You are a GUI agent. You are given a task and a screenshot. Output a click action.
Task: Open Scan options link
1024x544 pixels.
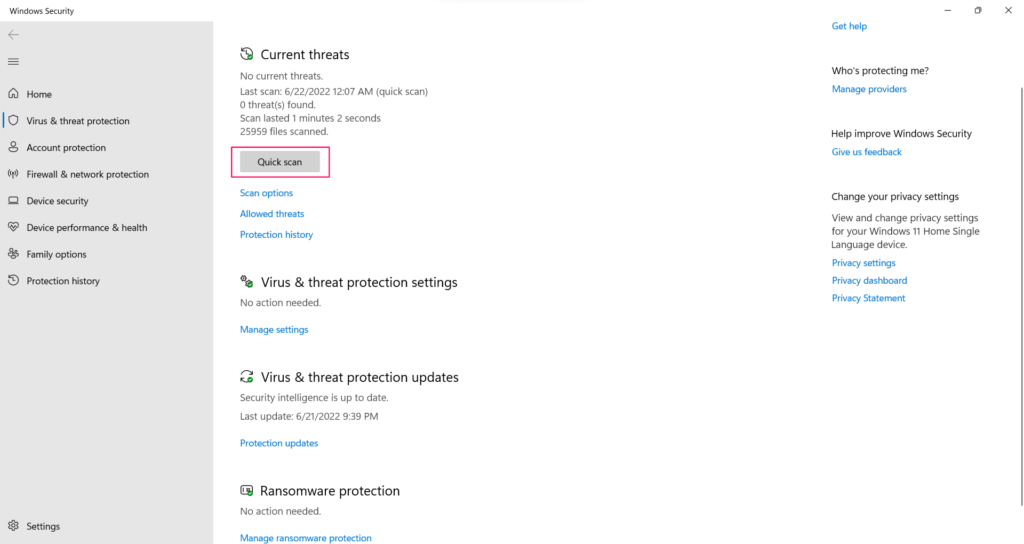266,193
